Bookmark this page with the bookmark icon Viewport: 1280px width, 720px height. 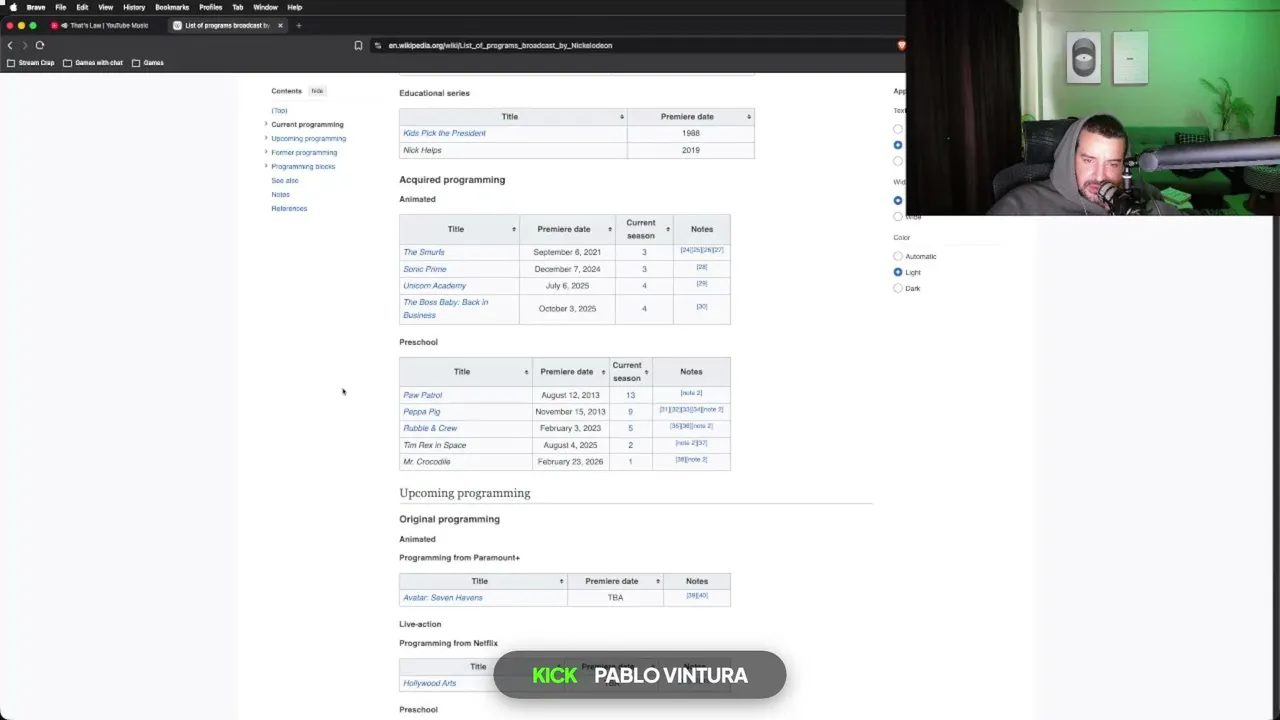coord(358,45)
